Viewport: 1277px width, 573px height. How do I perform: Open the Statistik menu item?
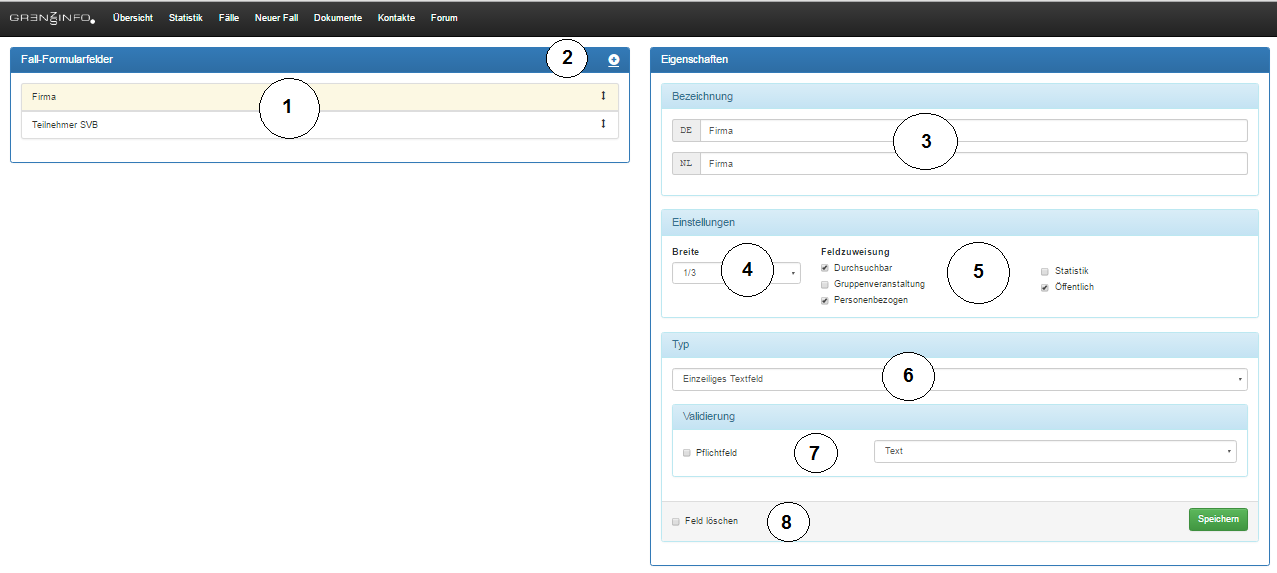coord(185,18)
